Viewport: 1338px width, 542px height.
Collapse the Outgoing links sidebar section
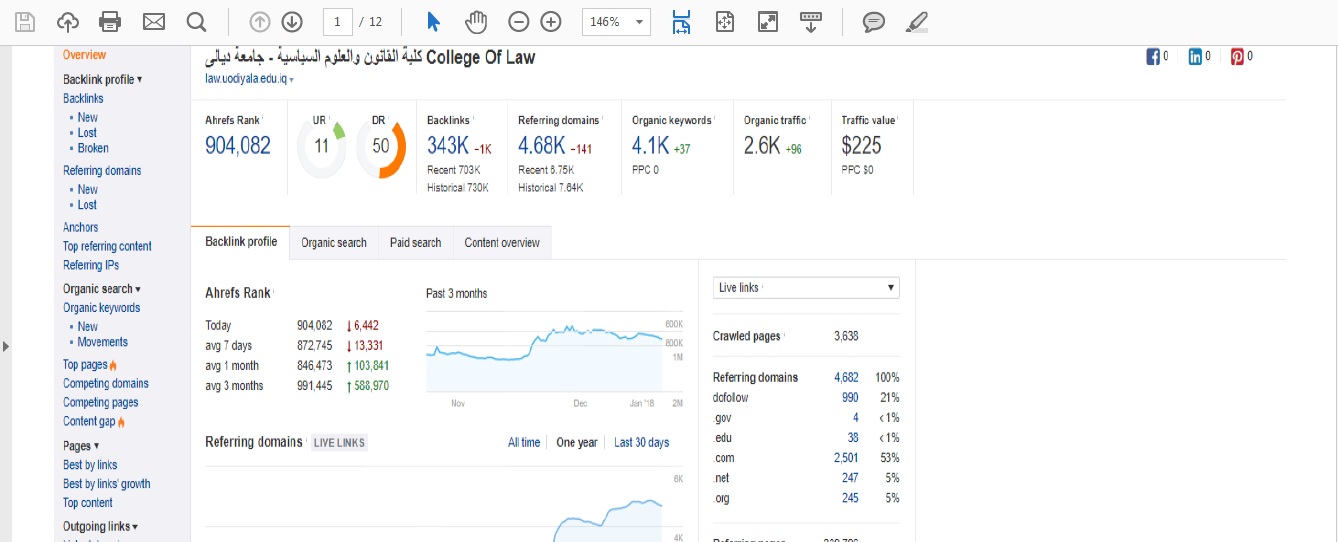100,526
